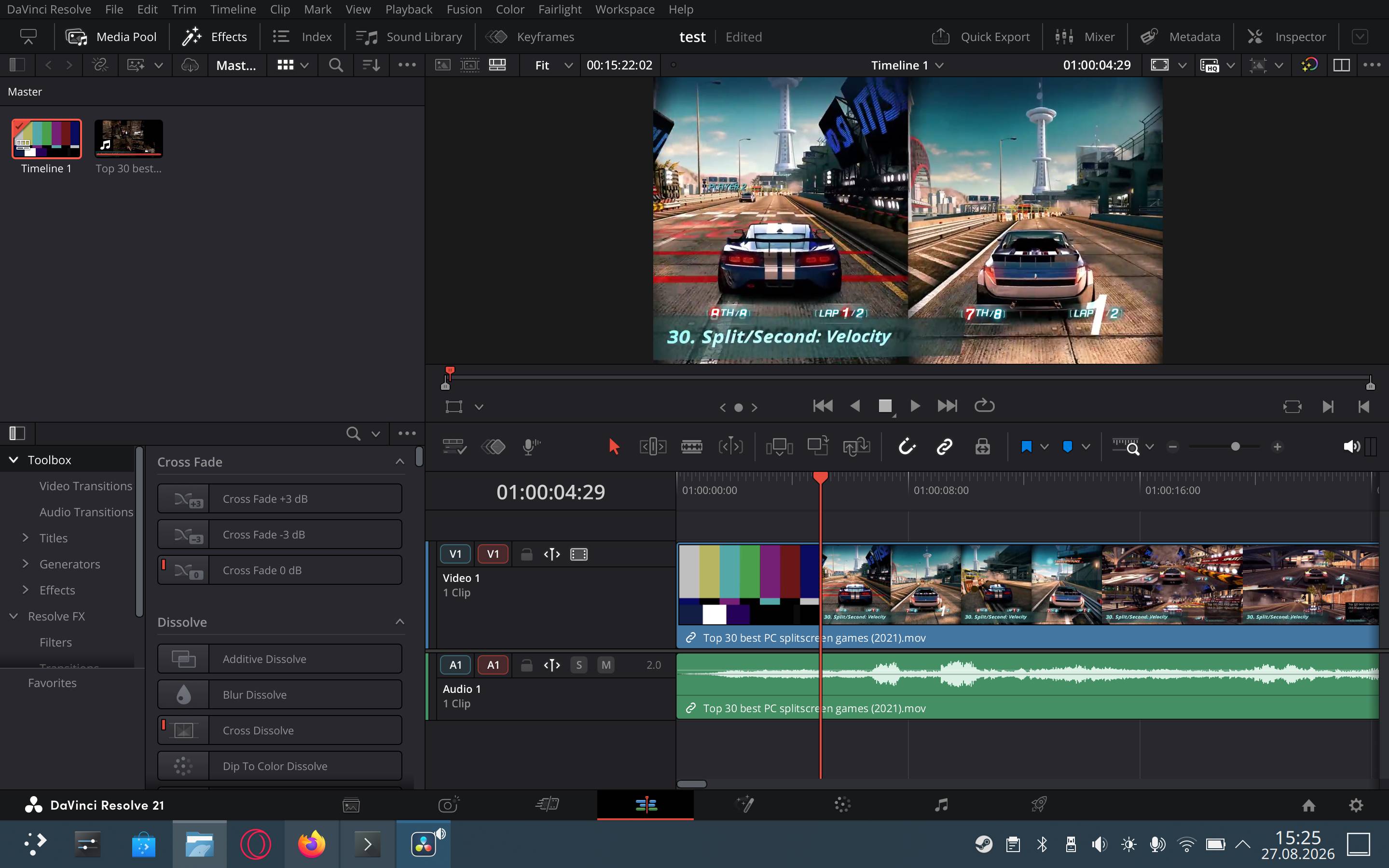Screen dimensions: 1389x868
Task: Open the Fusion menu
Action: pos(464,9)
